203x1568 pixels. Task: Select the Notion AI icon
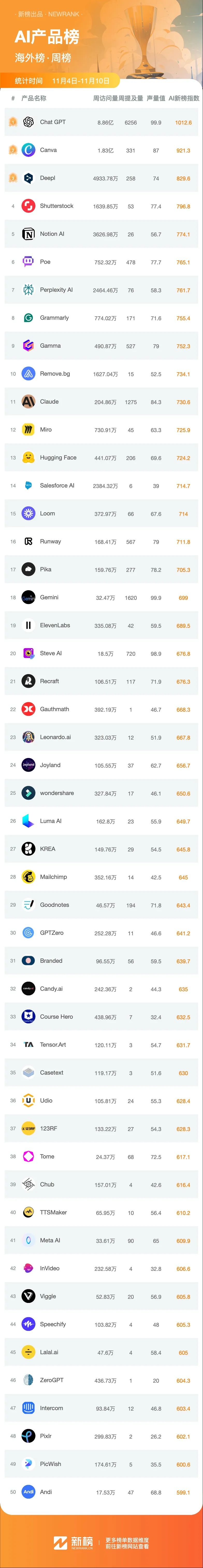pos(28,234)
